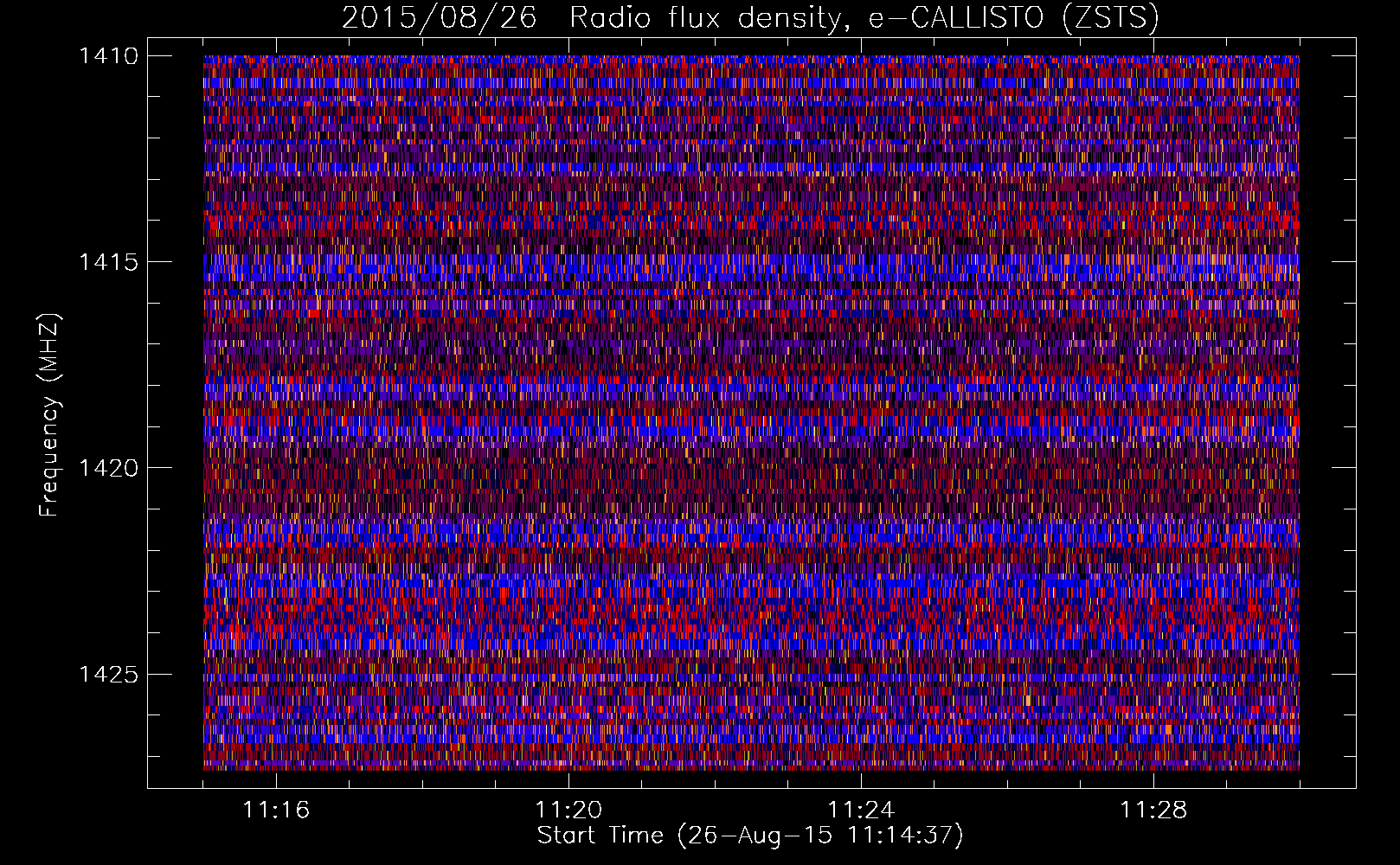
Task: Select the 1420 frequency axis label
Action: point(108,468)
